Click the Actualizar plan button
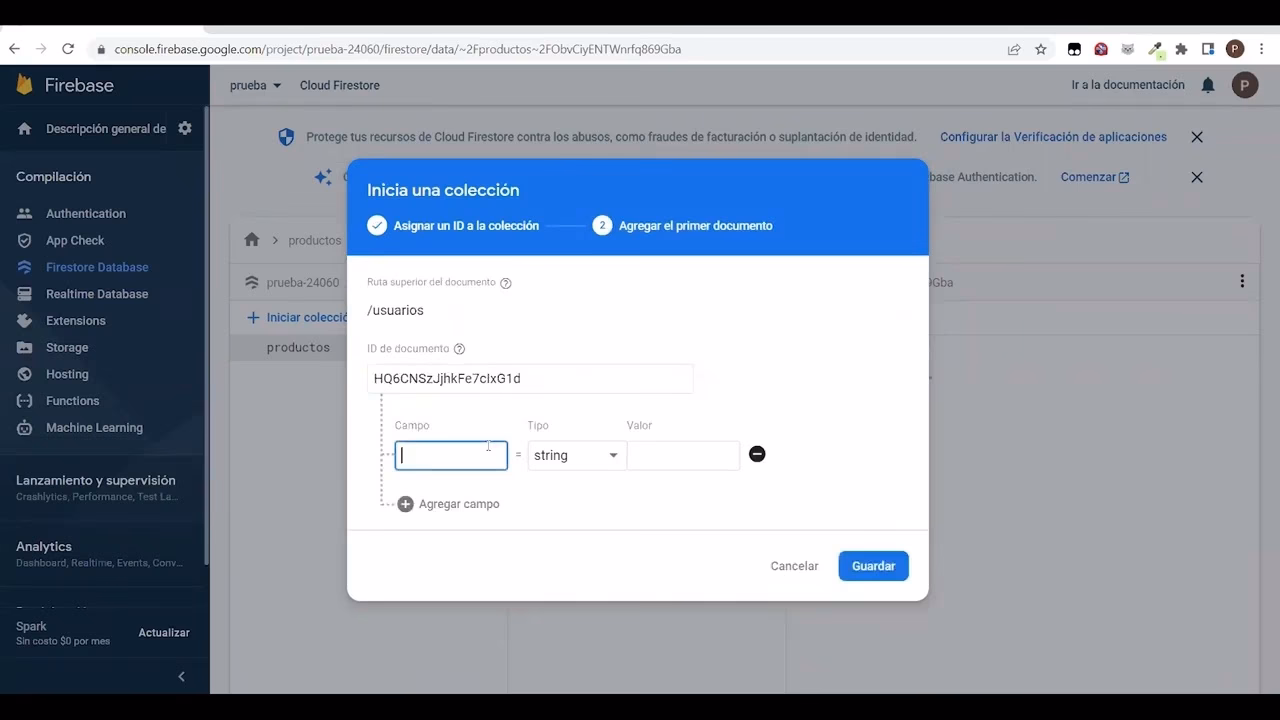The width and height of the screenshot is (1280, 720). point(164,633)
